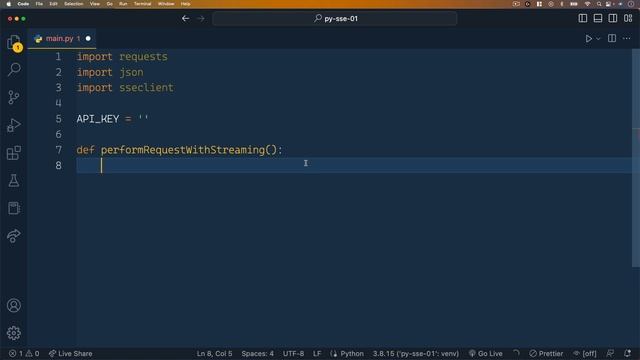Open the Accounts menu icon

point(14,305)
